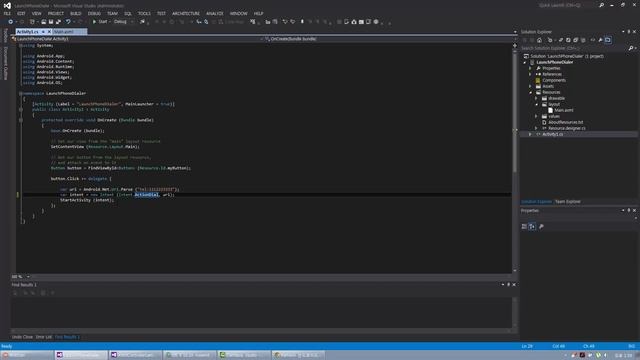This screenshot has width=640, height=360.
Task: Toggle Preview Selected Items in Solution Explorer
Action: point(608,40)
